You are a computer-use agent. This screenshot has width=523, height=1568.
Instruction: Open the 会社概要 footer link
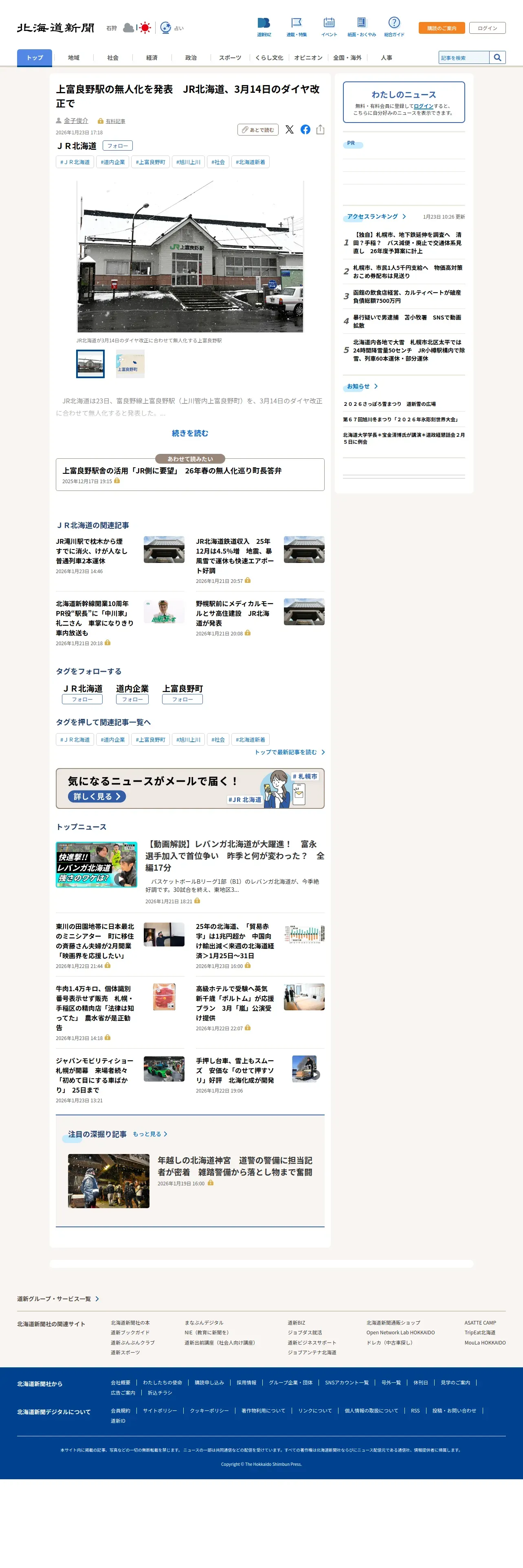tap(121, 1383)
